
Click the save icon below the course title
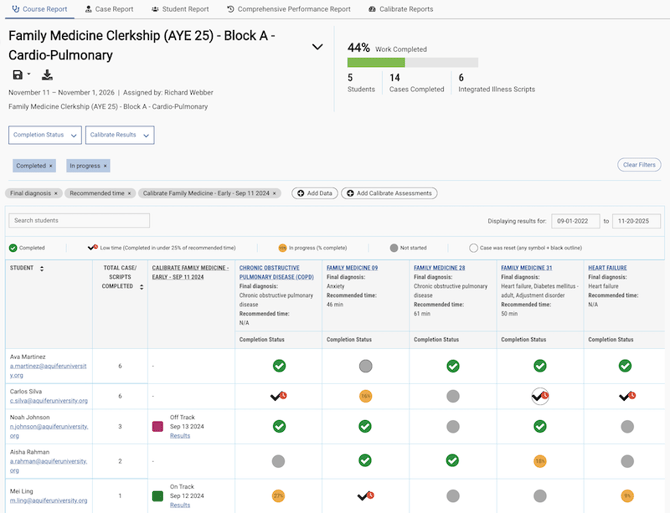pyautogui.click(x=17, y=75)
